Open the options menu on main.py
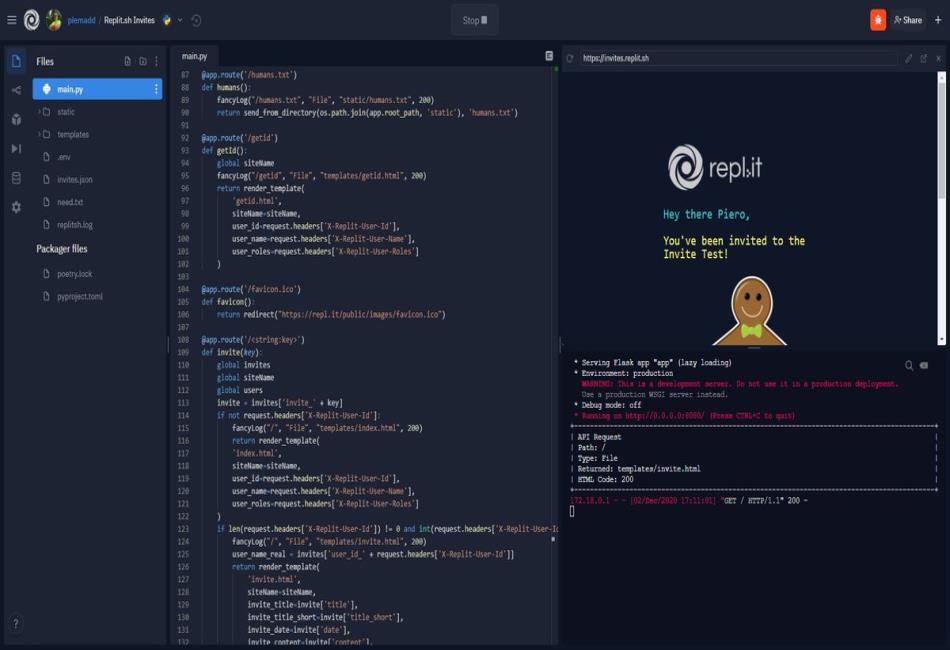Image resolution: width=950 pixels, height=650 pixels. point(157,89)
